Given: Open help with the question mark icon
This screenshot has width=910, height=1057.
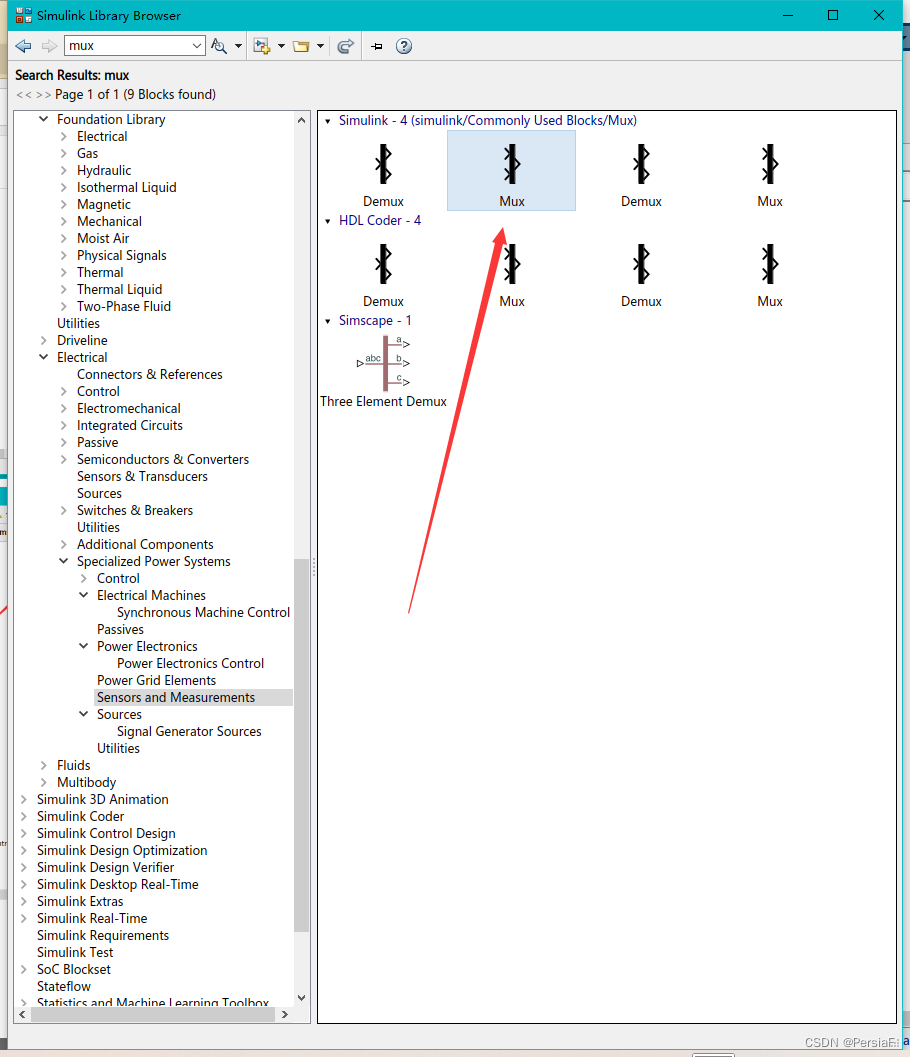Looking at the screenshot, I should coord(404,46).
